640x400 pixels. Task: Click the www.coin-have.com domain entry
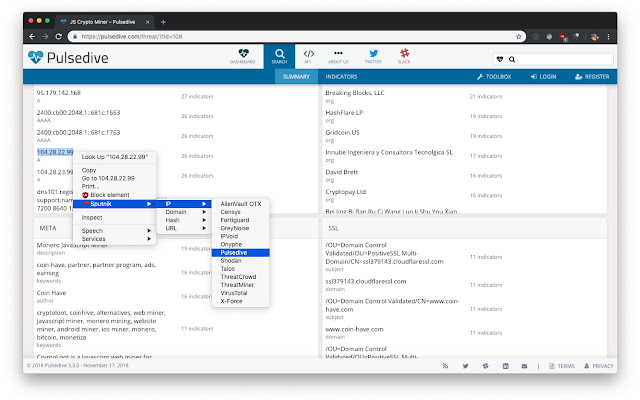pos(354,329)
